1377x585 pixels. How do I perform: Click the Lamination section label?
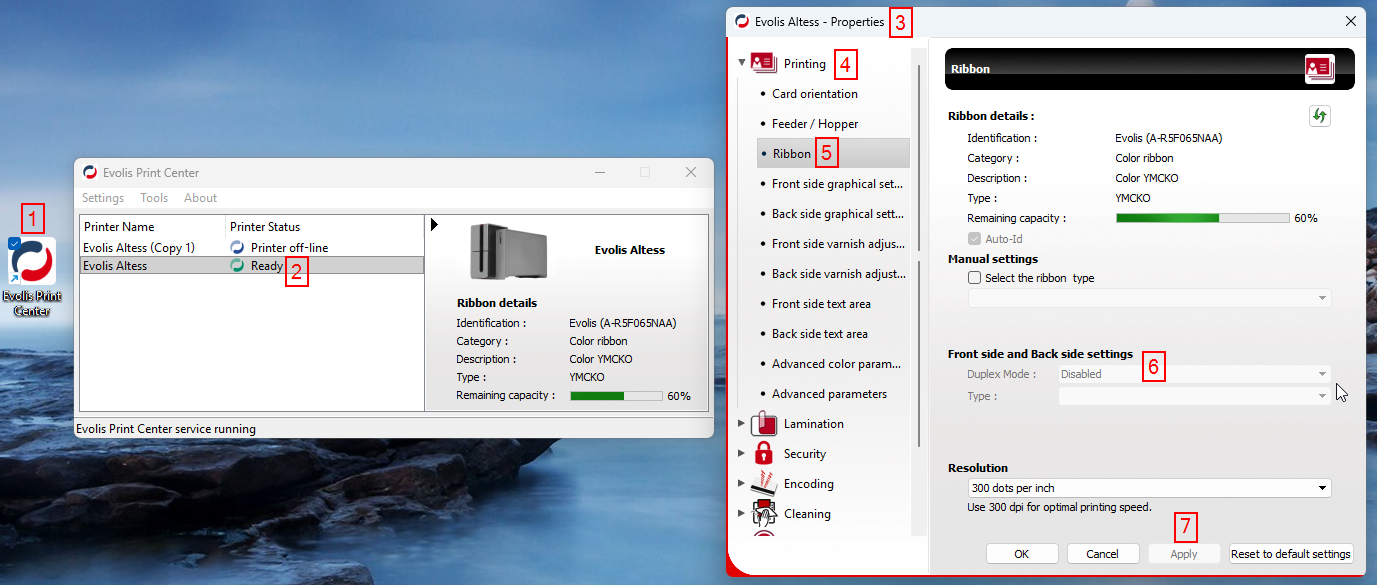(x=814, y=424)
